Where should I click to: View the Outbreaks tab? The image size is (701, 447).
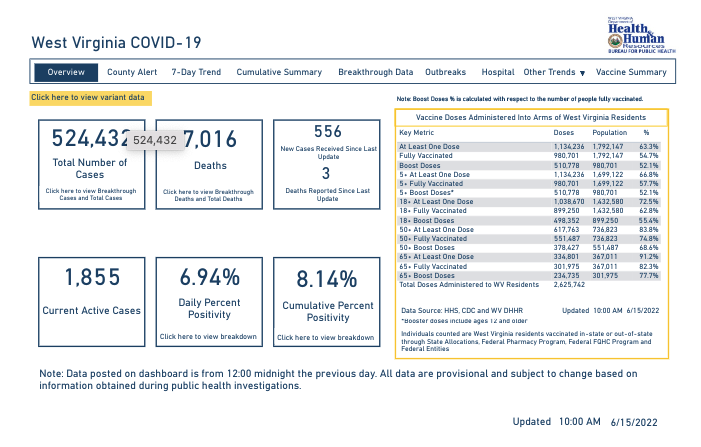point(445,73)
